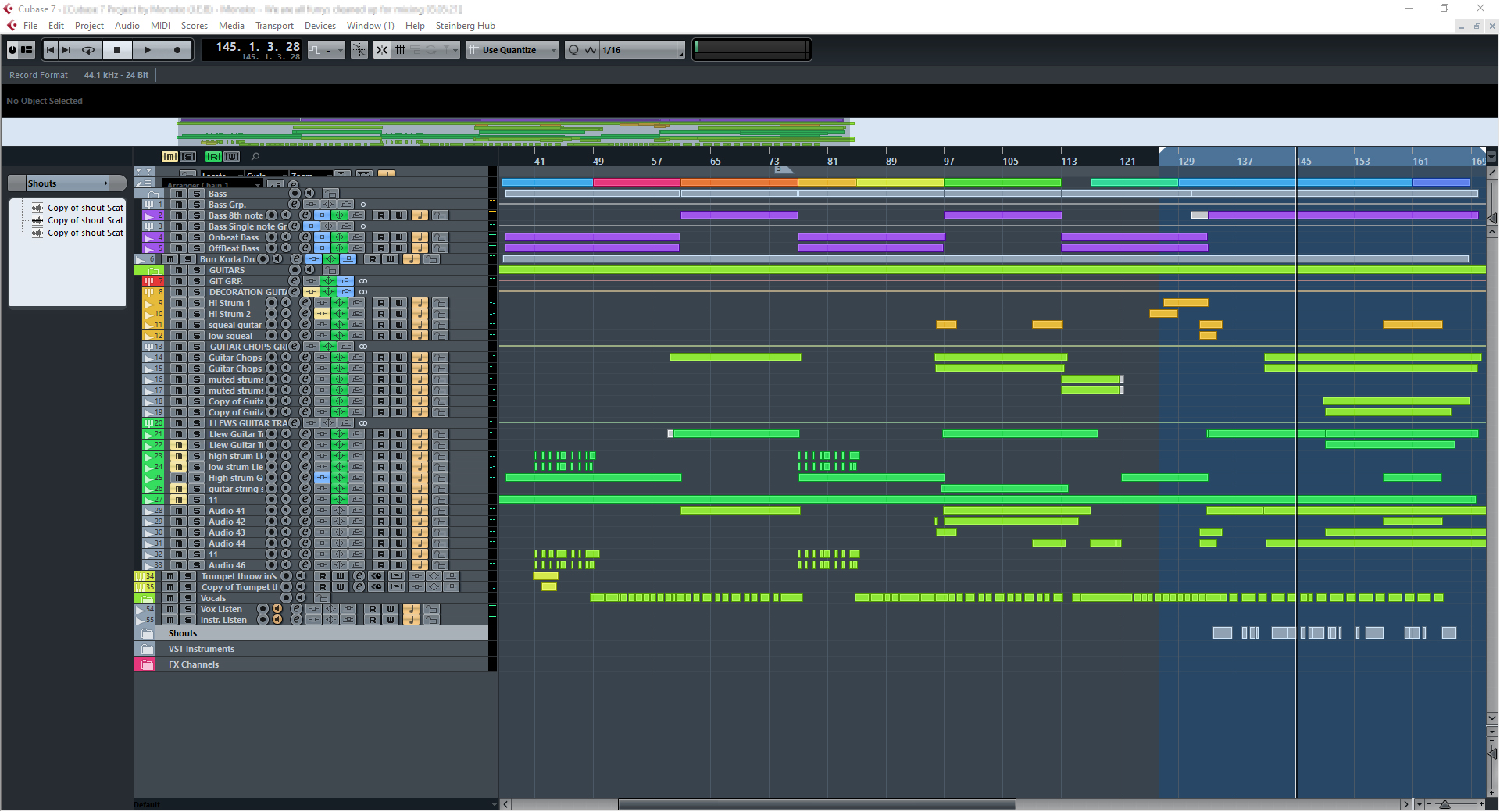The image size is (1500, 812).
Task: Open sends state on GIT GRP. track
Action: point(346,281)
